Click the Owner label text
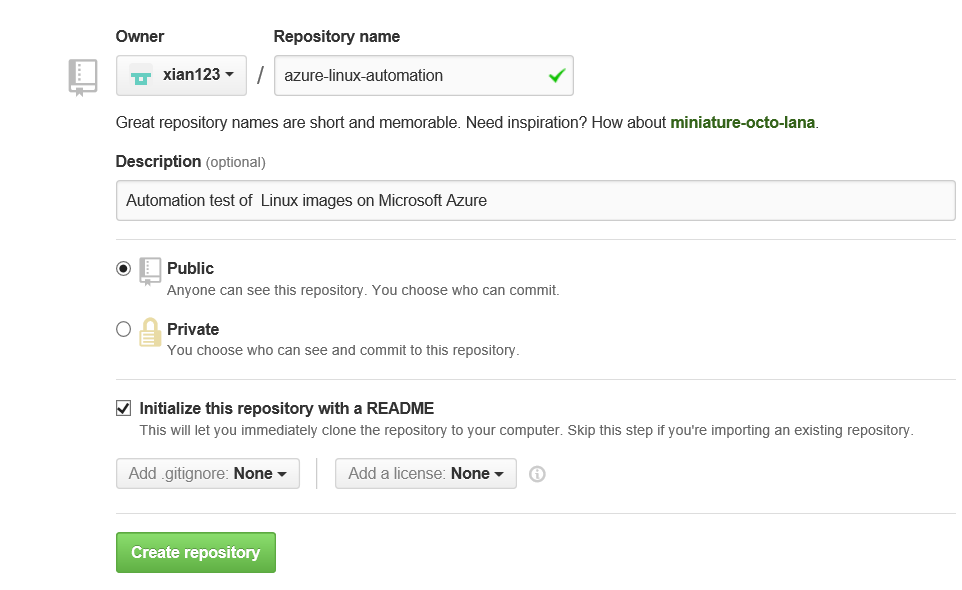 [x=140, y=37]
